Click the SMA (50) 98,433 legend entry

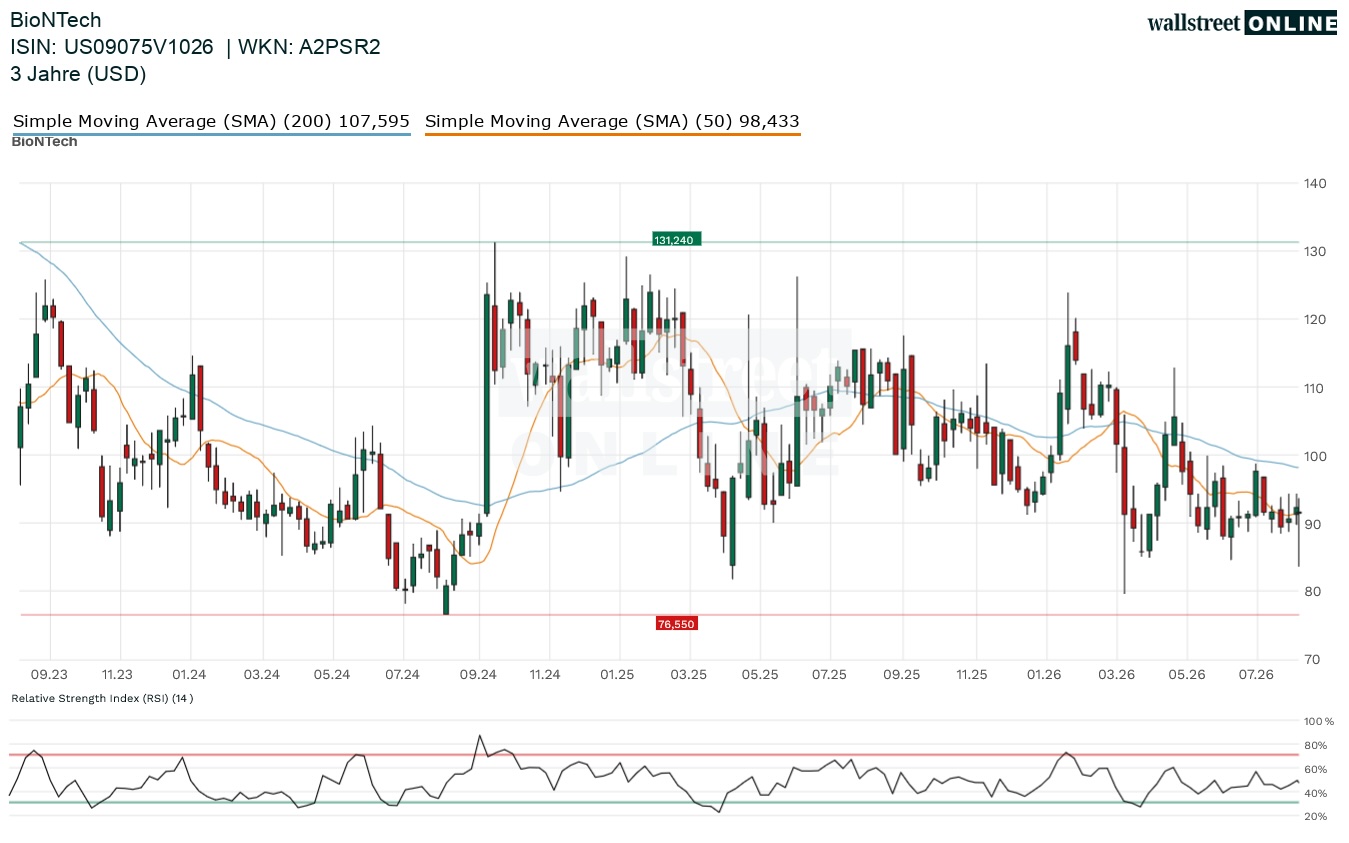pyautogui.click(x=612, y=122)
